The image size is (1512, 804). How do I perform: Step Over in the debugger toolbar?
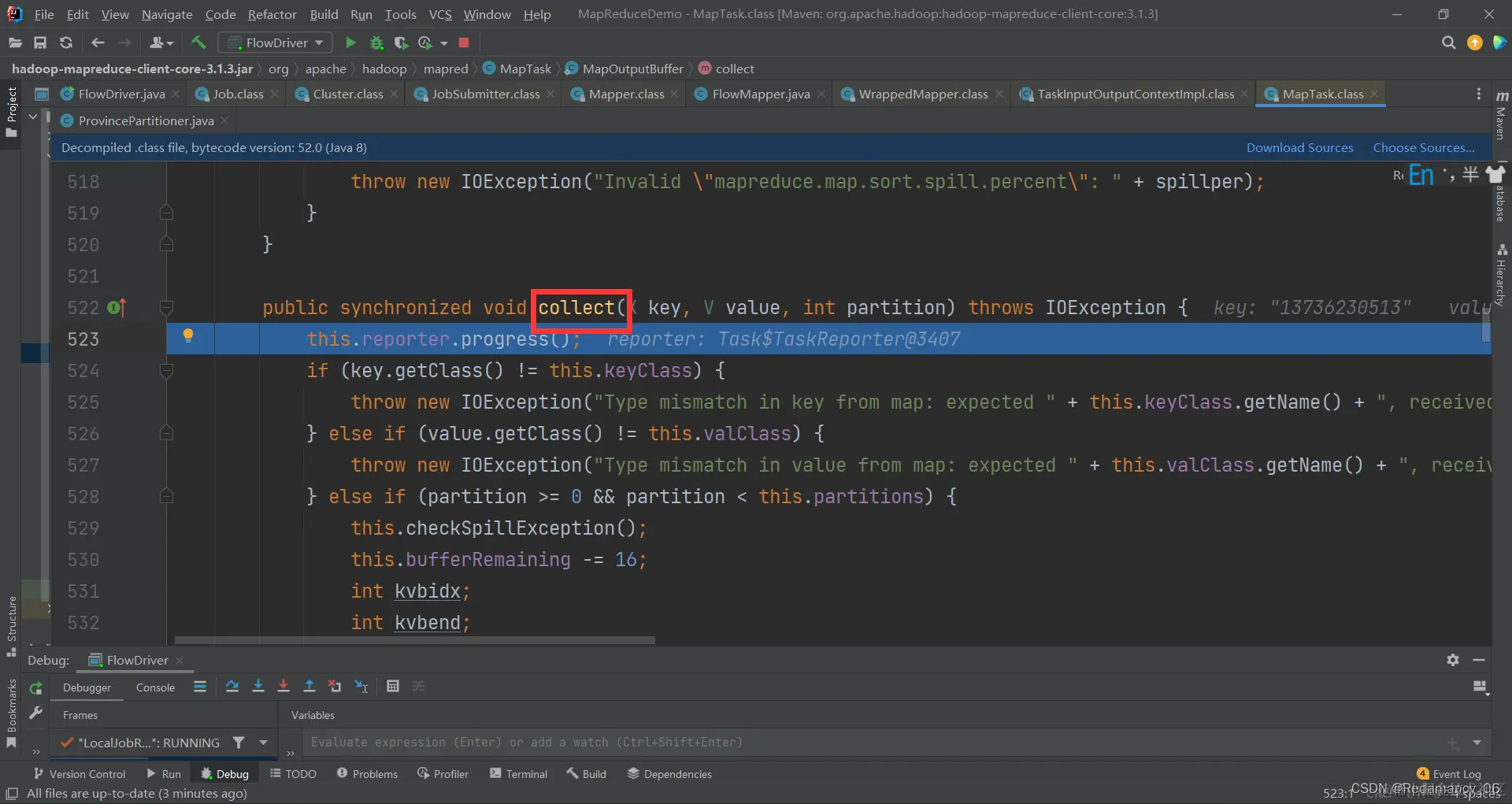(x=232, y=687)
